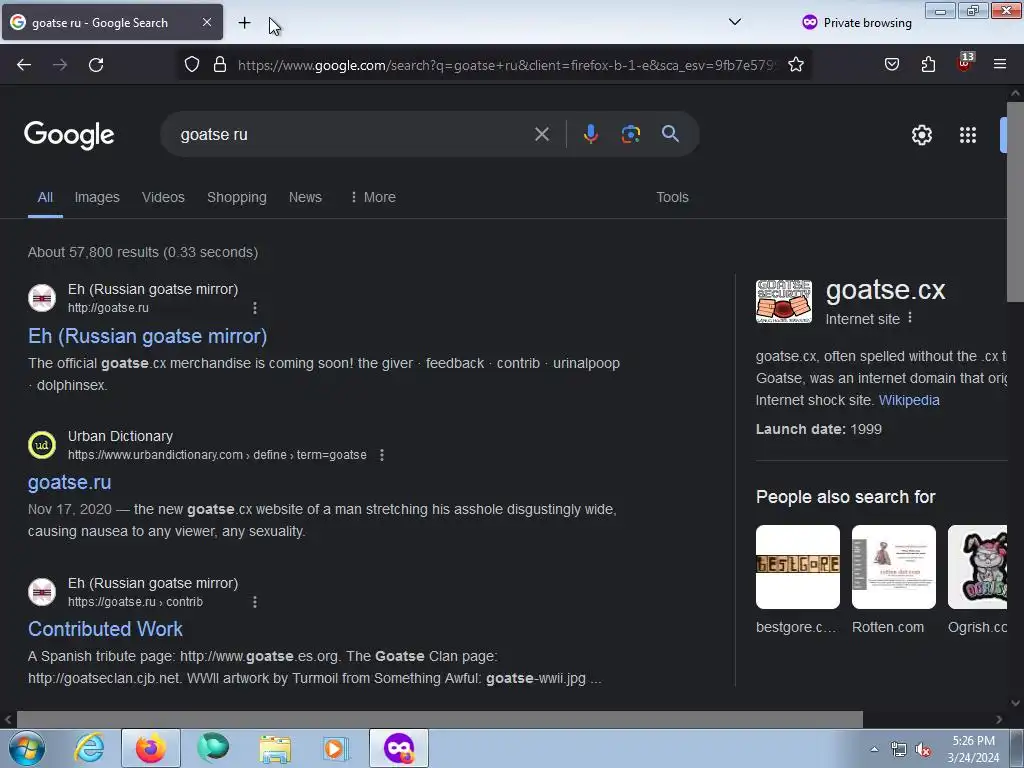
Task: Open the Wikipedia link in panel
Action: pyautogui.click(x=909, y=400)
